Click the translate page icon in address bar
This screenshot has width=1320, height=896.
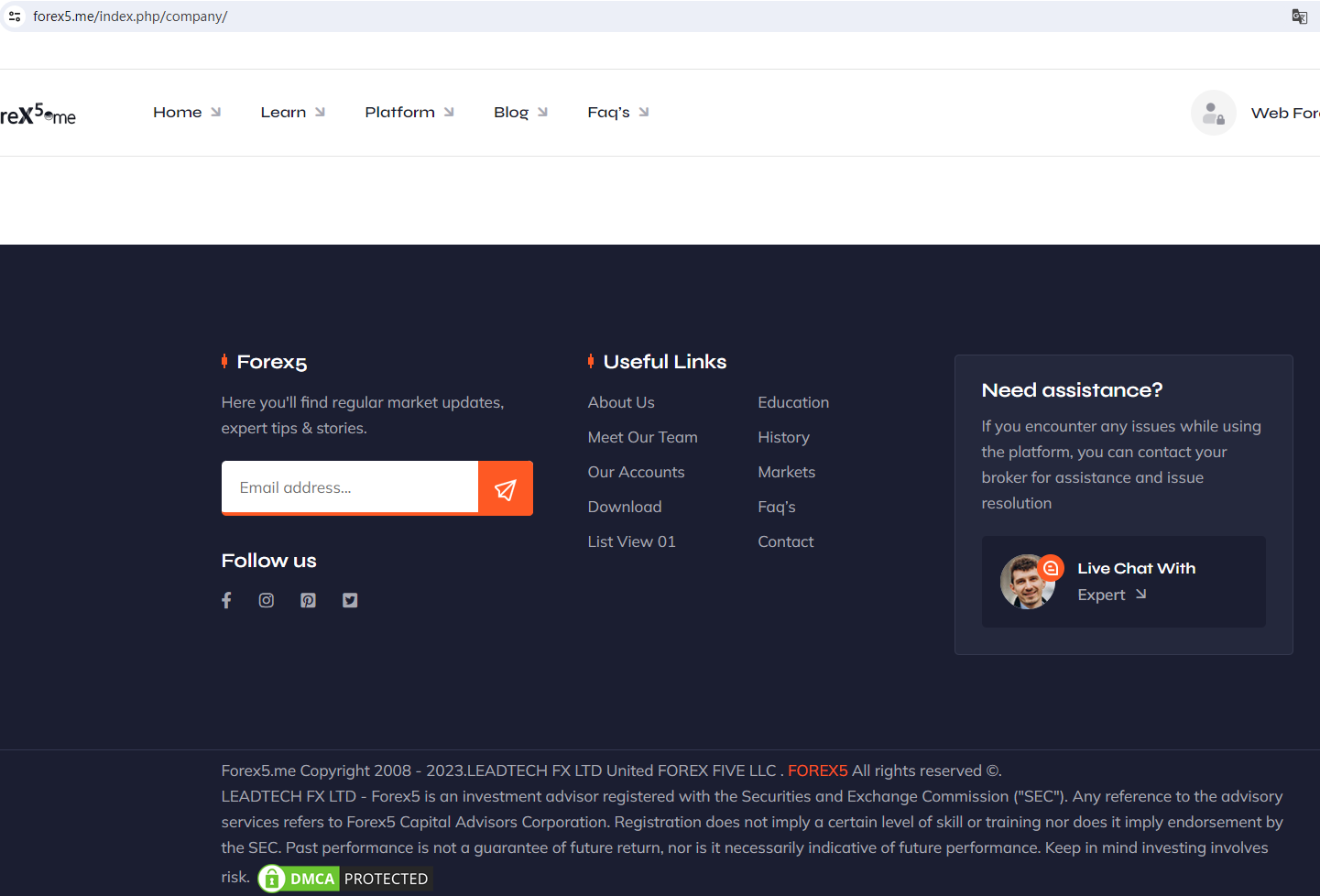tap(1299, 16)
